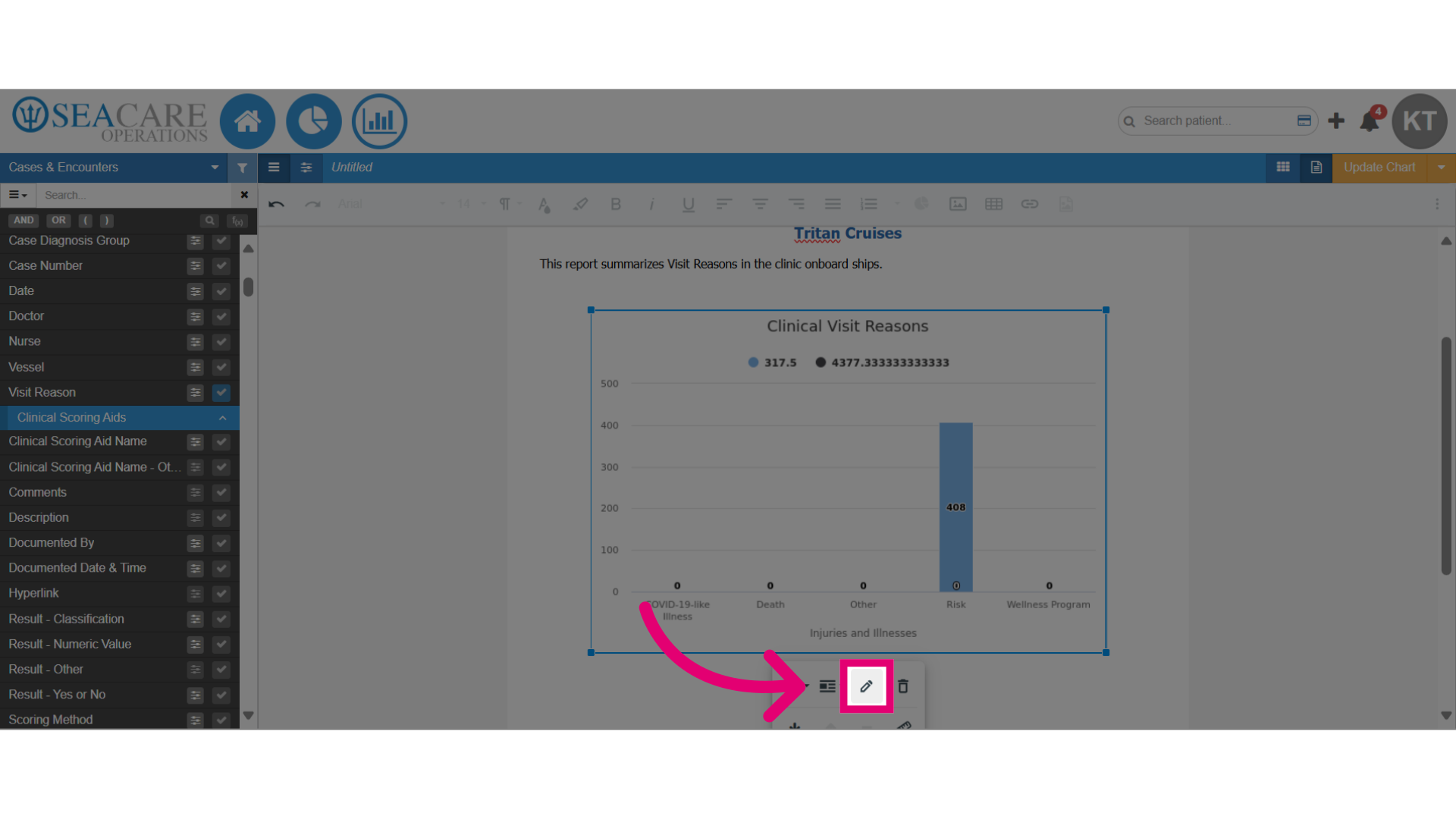
Task: Center align text
Action: pos(760,204)
